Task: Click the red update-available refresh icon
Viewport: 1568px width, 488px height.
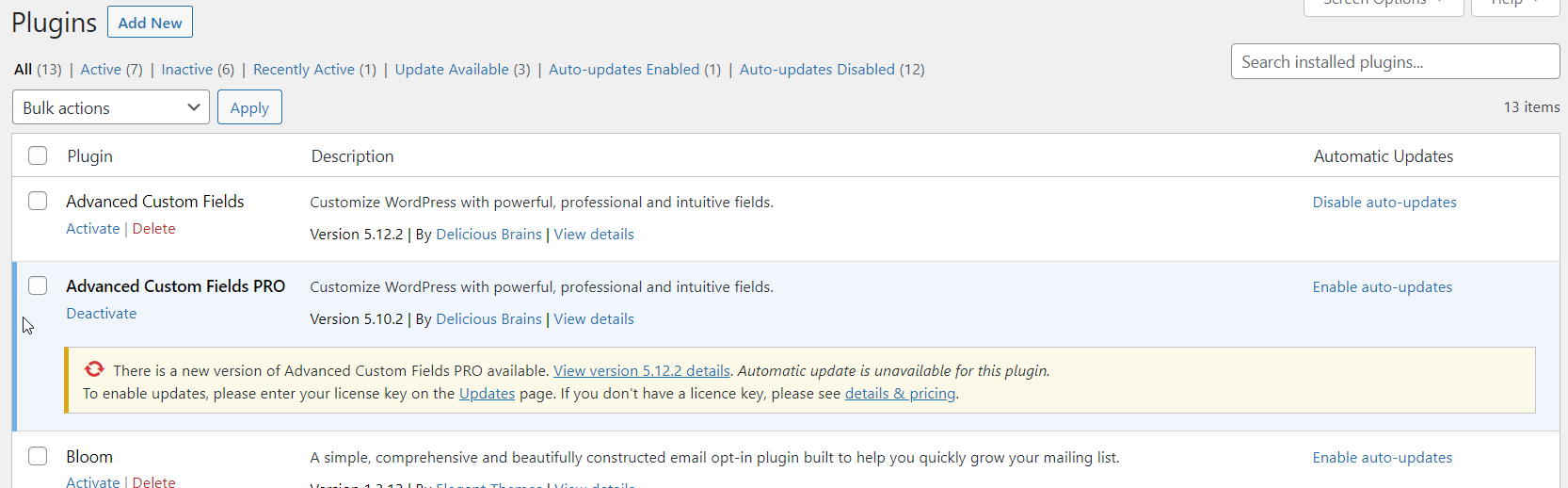Action: [x=94, y=369]
